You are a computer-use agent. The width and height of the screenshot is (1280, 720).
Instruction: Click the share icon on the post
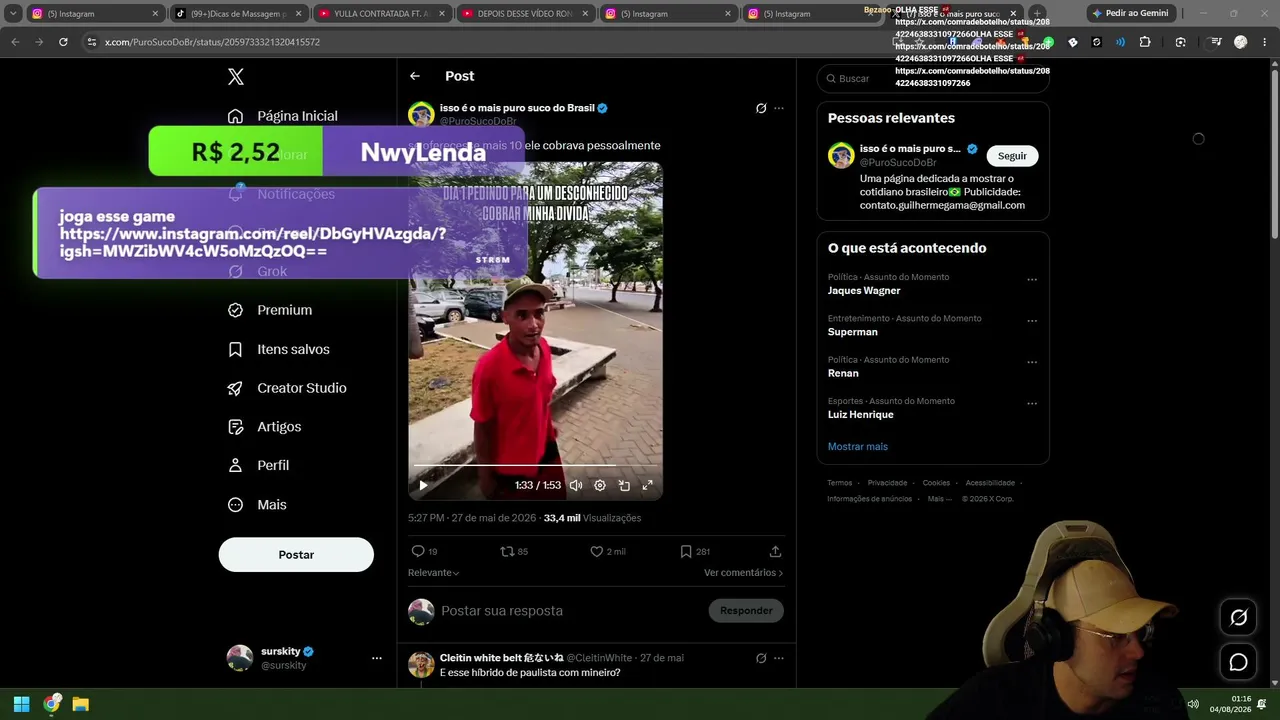(x=775, y=551)
